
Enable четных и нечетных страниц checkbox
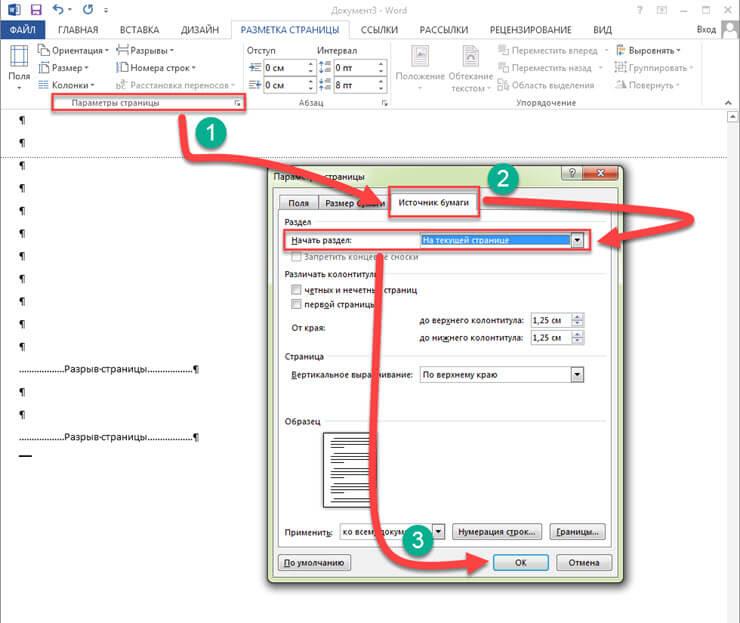296,289
